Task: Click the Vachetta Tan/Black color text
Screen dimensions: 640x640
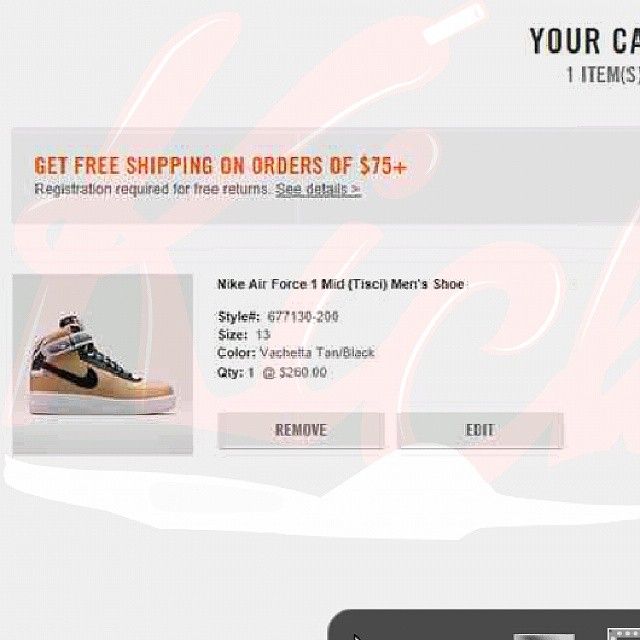Action: [317, 353]
